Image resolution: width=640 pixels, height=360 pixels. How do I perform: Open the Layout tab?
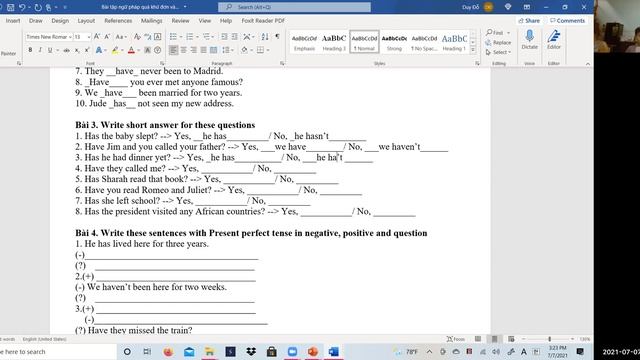86,20
